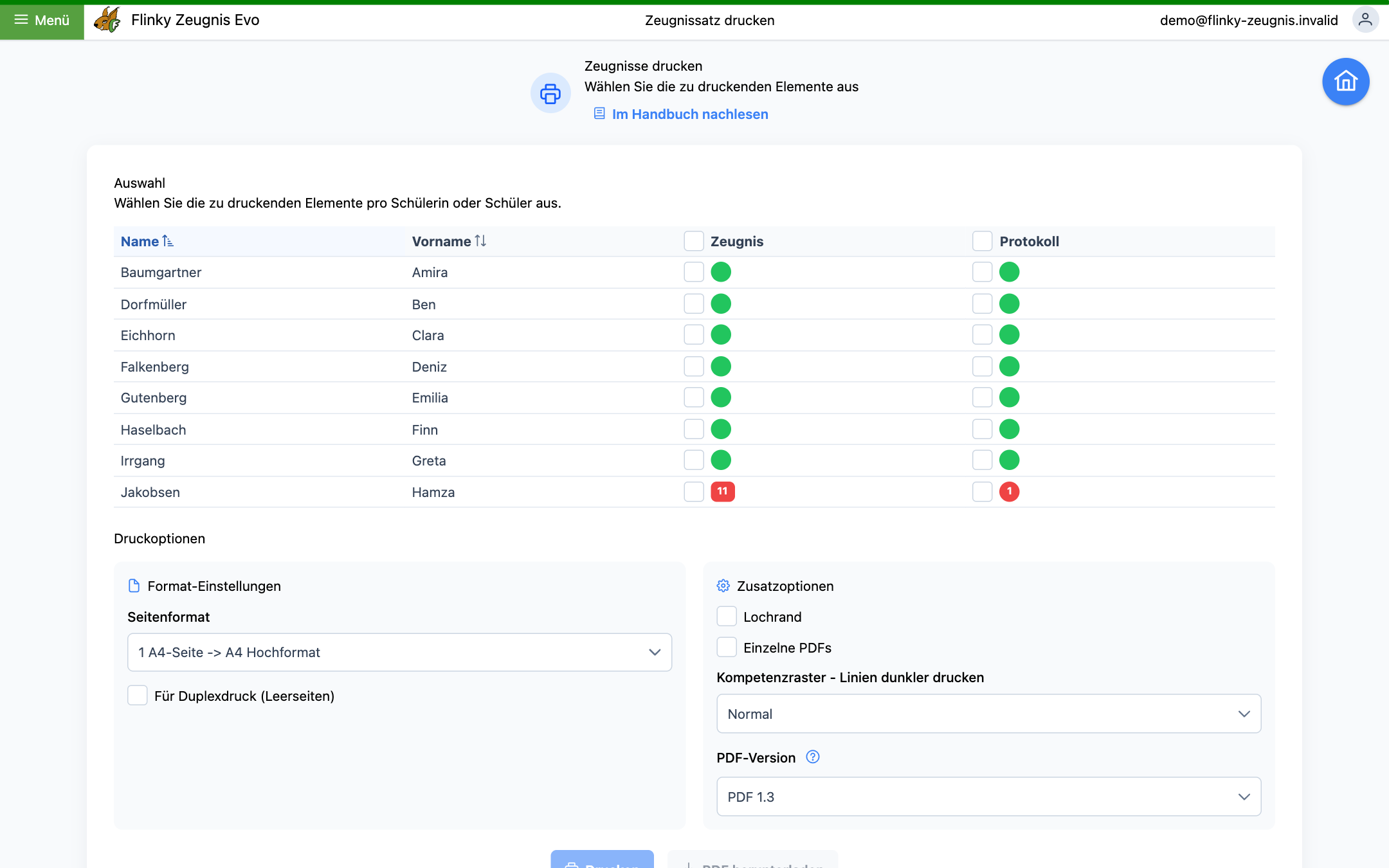The image size is (1389, 868).
Task: Enable the Lochrand option
Action: 727,616
